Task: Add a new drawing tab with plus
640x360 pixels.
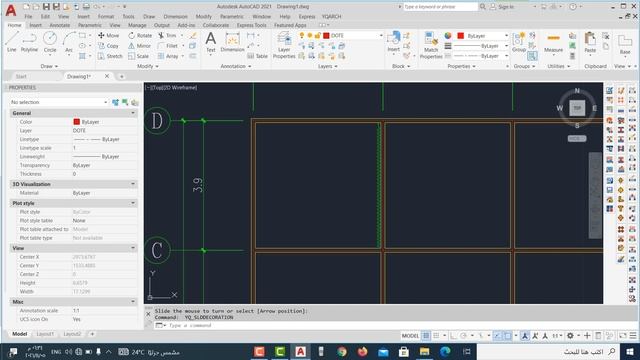Action: click(121, 76)
